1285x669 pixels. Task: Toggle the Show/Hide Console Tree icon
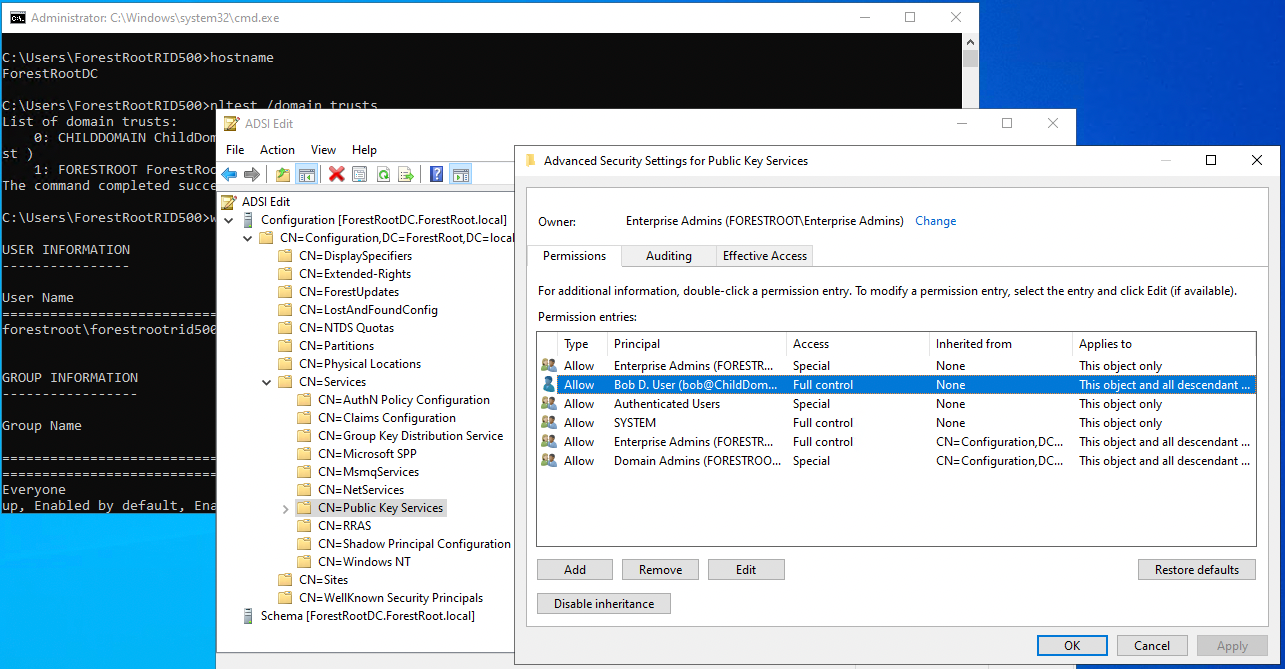click(x=307, y=174)
